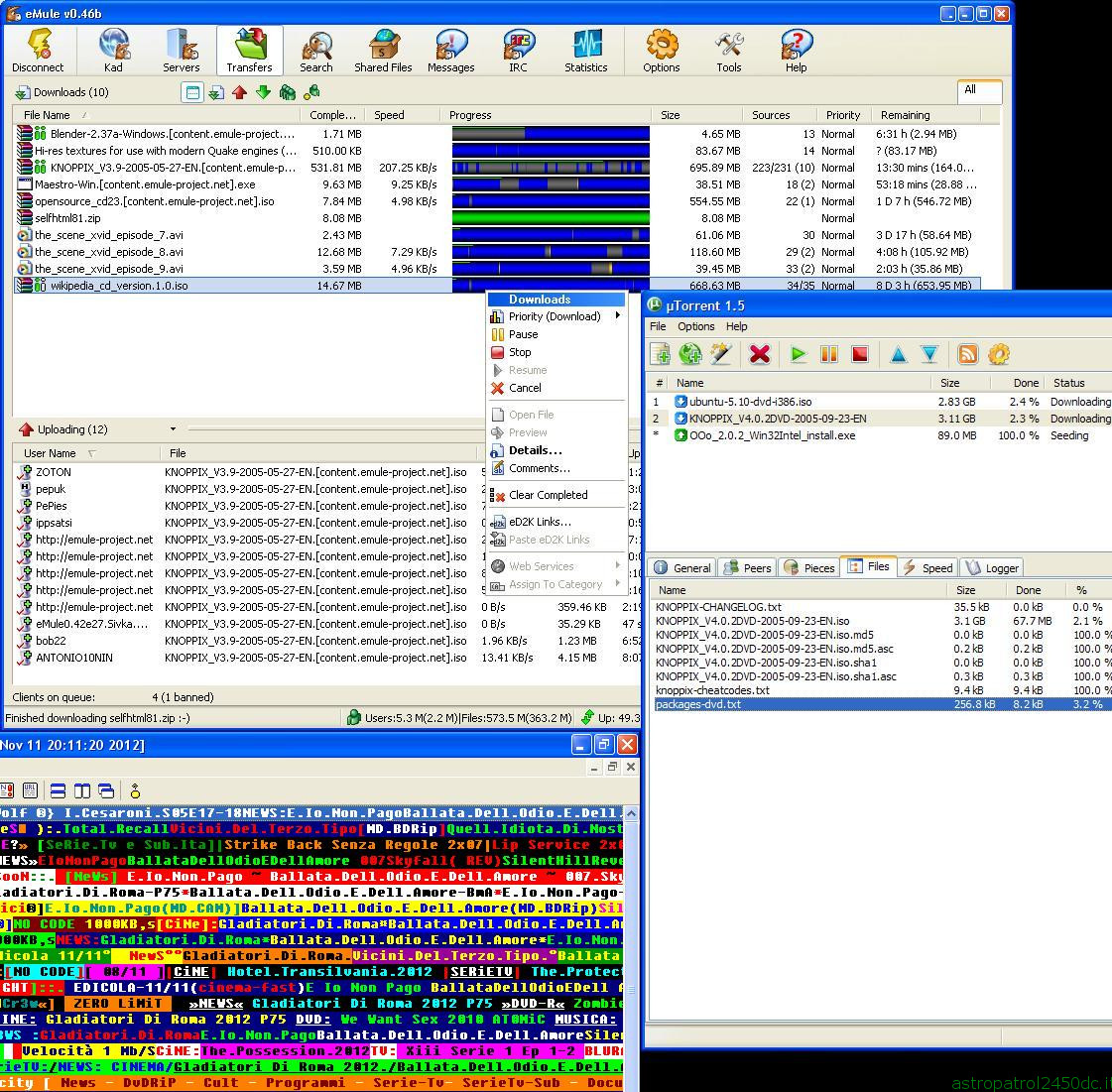
Task: Move torrent up the queue in µTorrent
Action: [899, 354]
